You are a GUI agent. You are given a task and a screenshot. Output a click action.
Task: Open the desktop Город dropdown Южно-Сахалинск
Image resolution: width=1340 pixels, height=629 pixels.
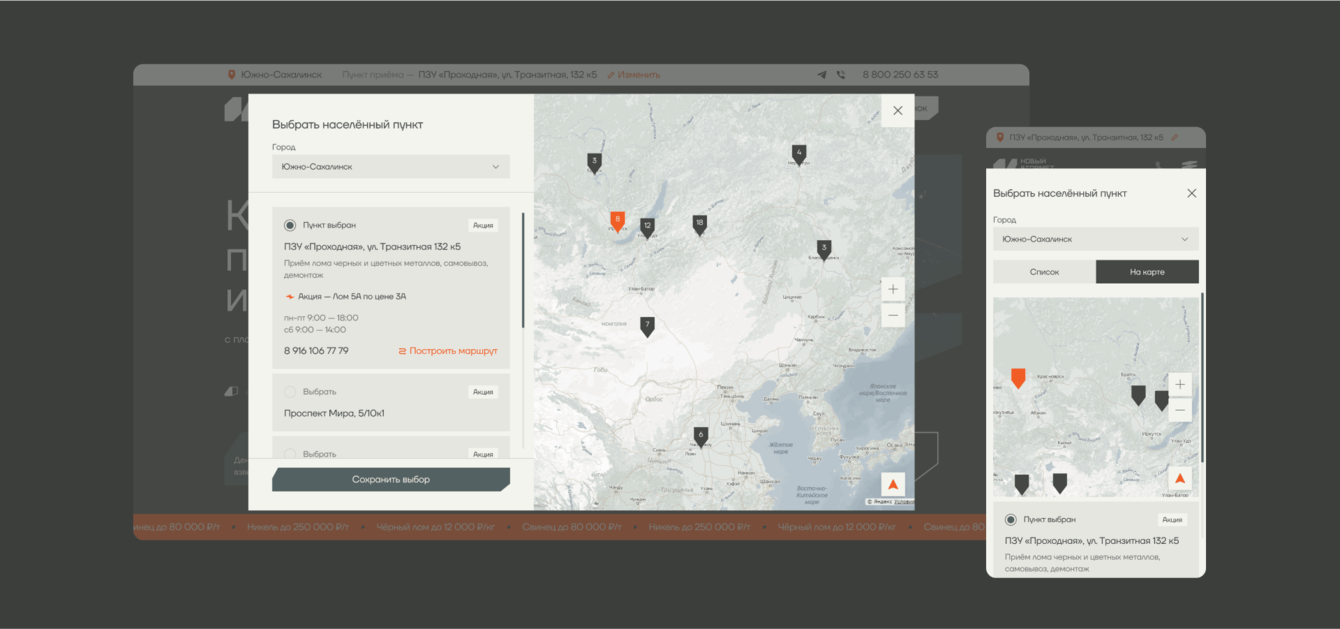391,167
